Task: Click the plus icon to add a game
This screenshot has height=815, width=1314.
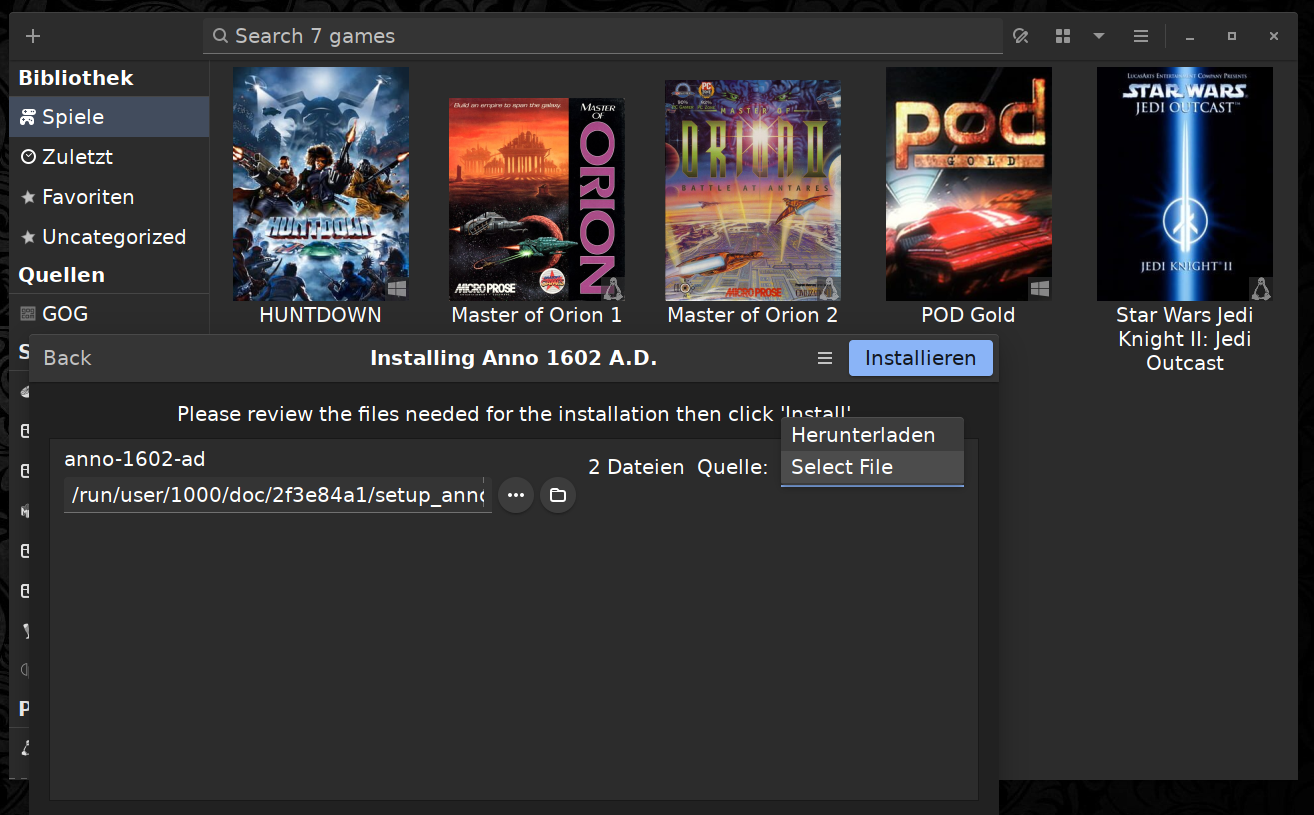Action: (x=33, y=36)
